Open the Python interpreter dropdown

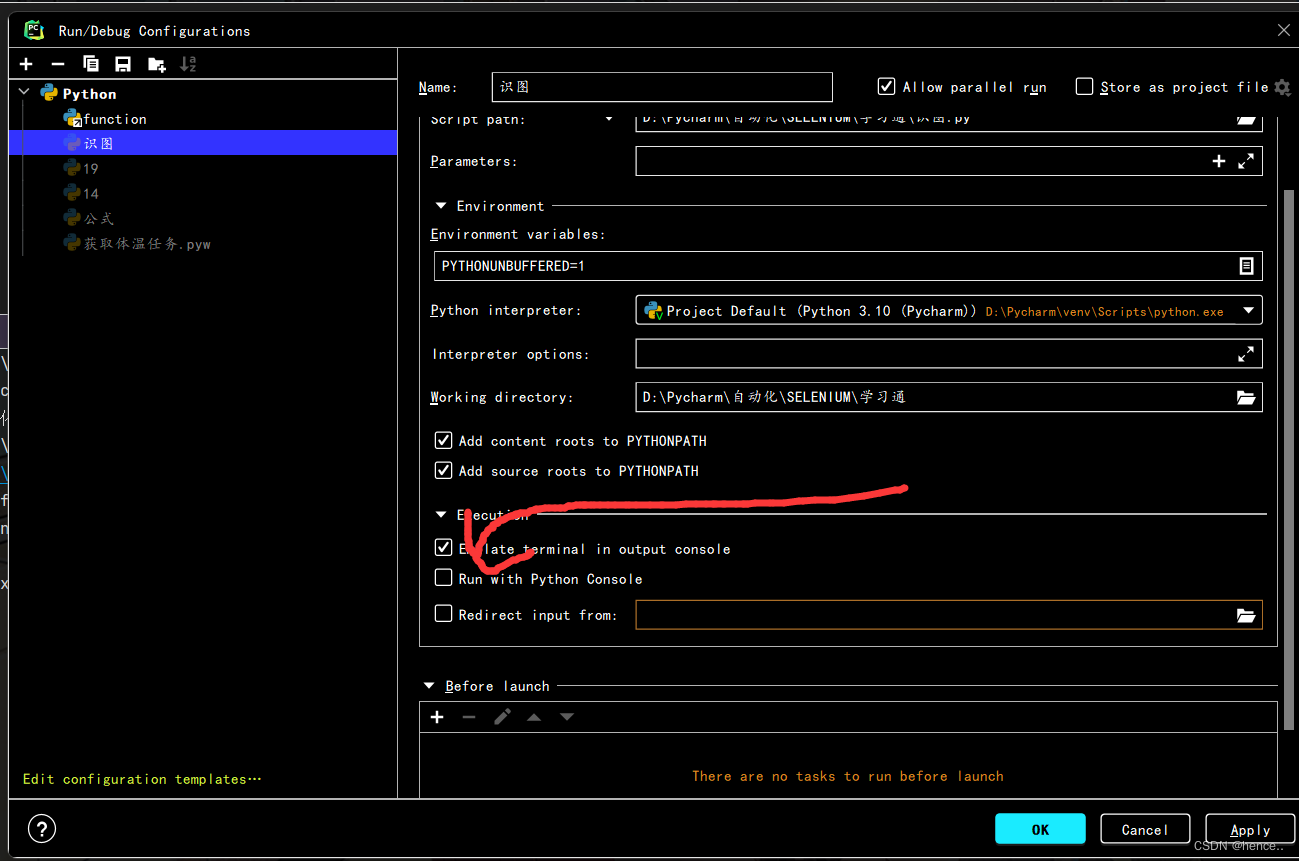(x=1248, y=311)
